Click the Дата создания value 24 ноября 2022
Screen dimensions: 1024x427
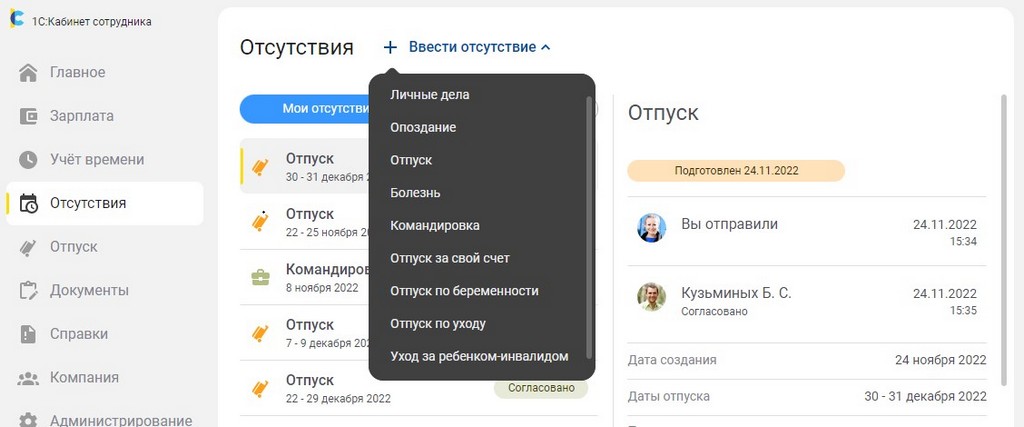tap(940, 360)
